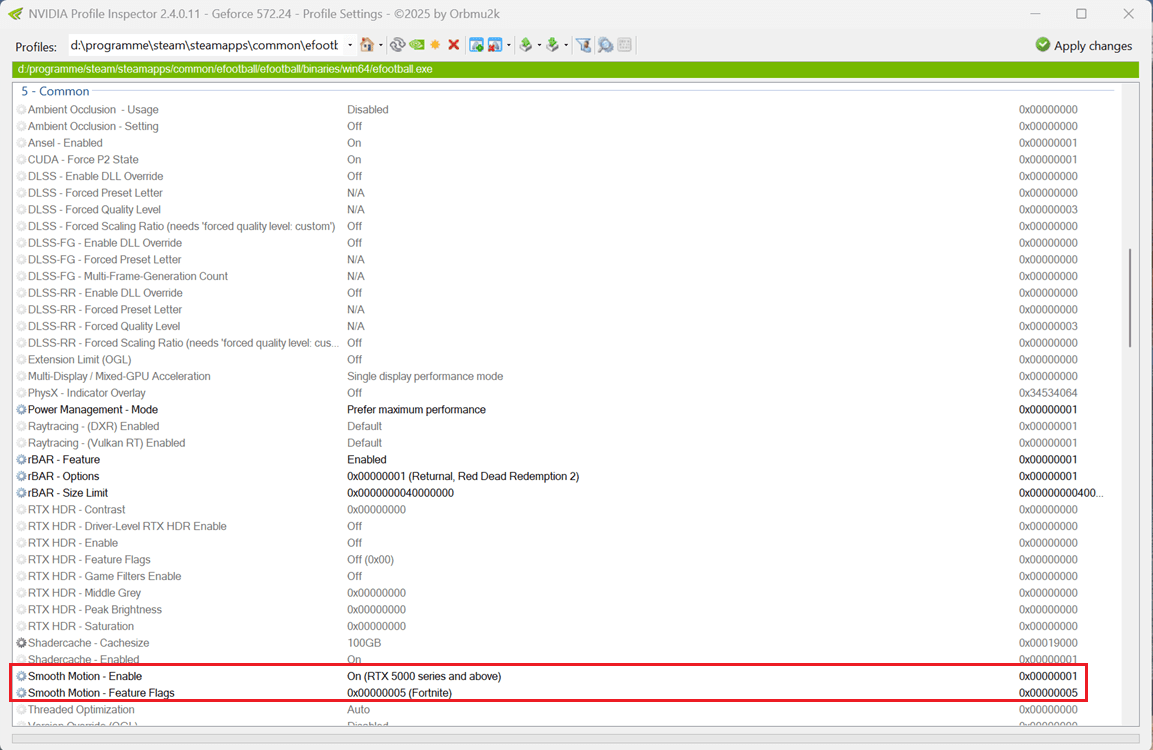Click the magnifier scan icon in the toolbar
1153x750 pixels.
(605, 45)
